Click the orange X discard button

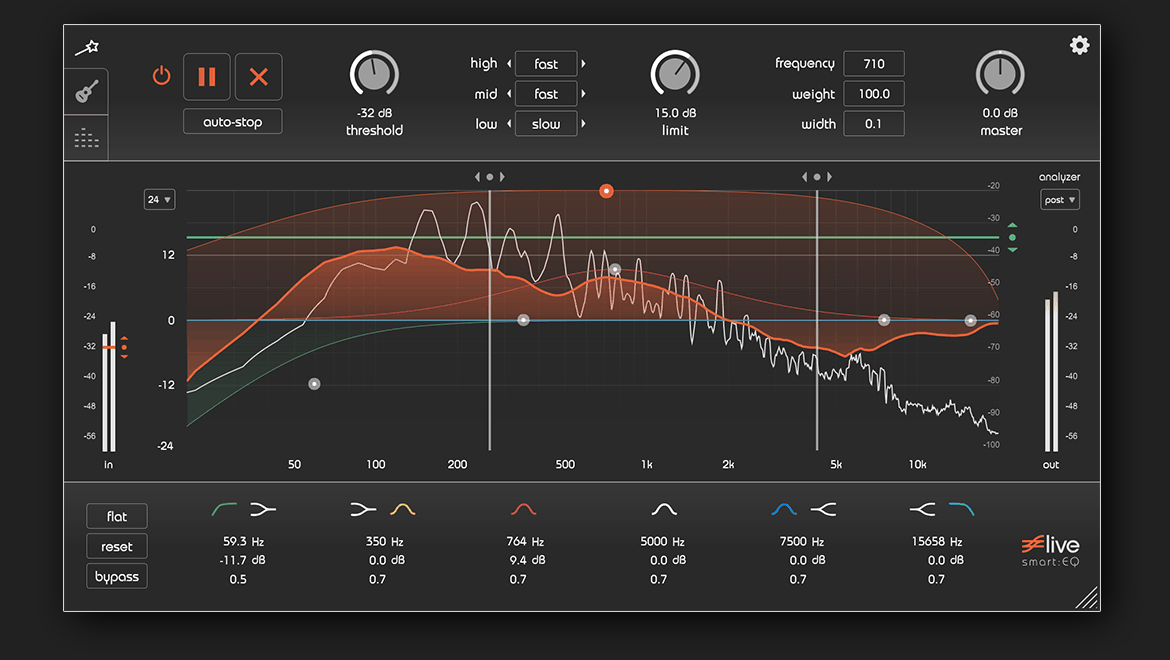(x=258, y=77)
